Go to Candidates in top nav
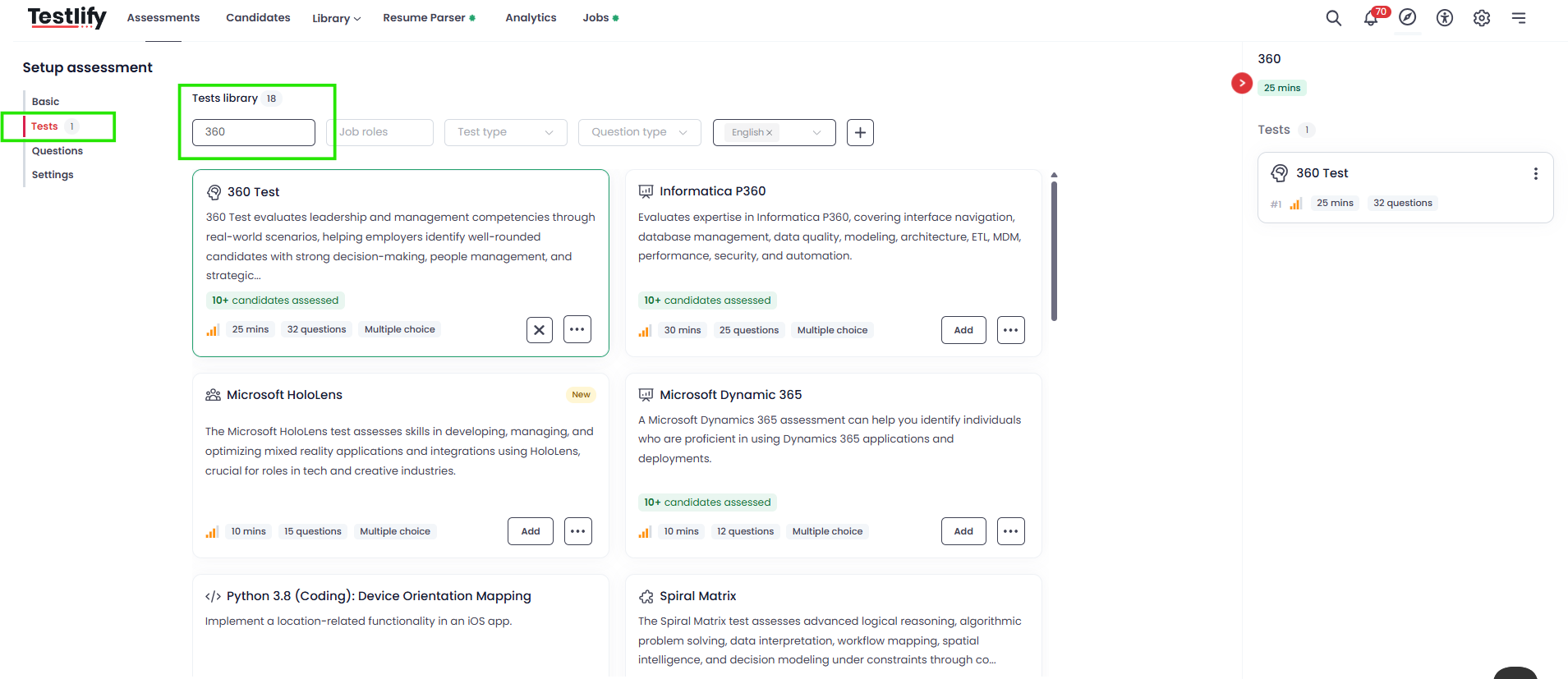 click(258, 18)
